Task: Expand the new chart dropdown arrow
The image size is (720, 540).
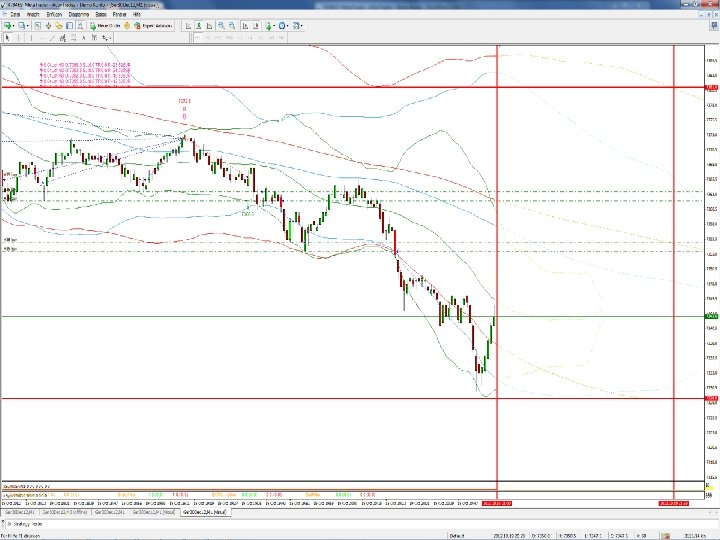Action: point(13,26)
